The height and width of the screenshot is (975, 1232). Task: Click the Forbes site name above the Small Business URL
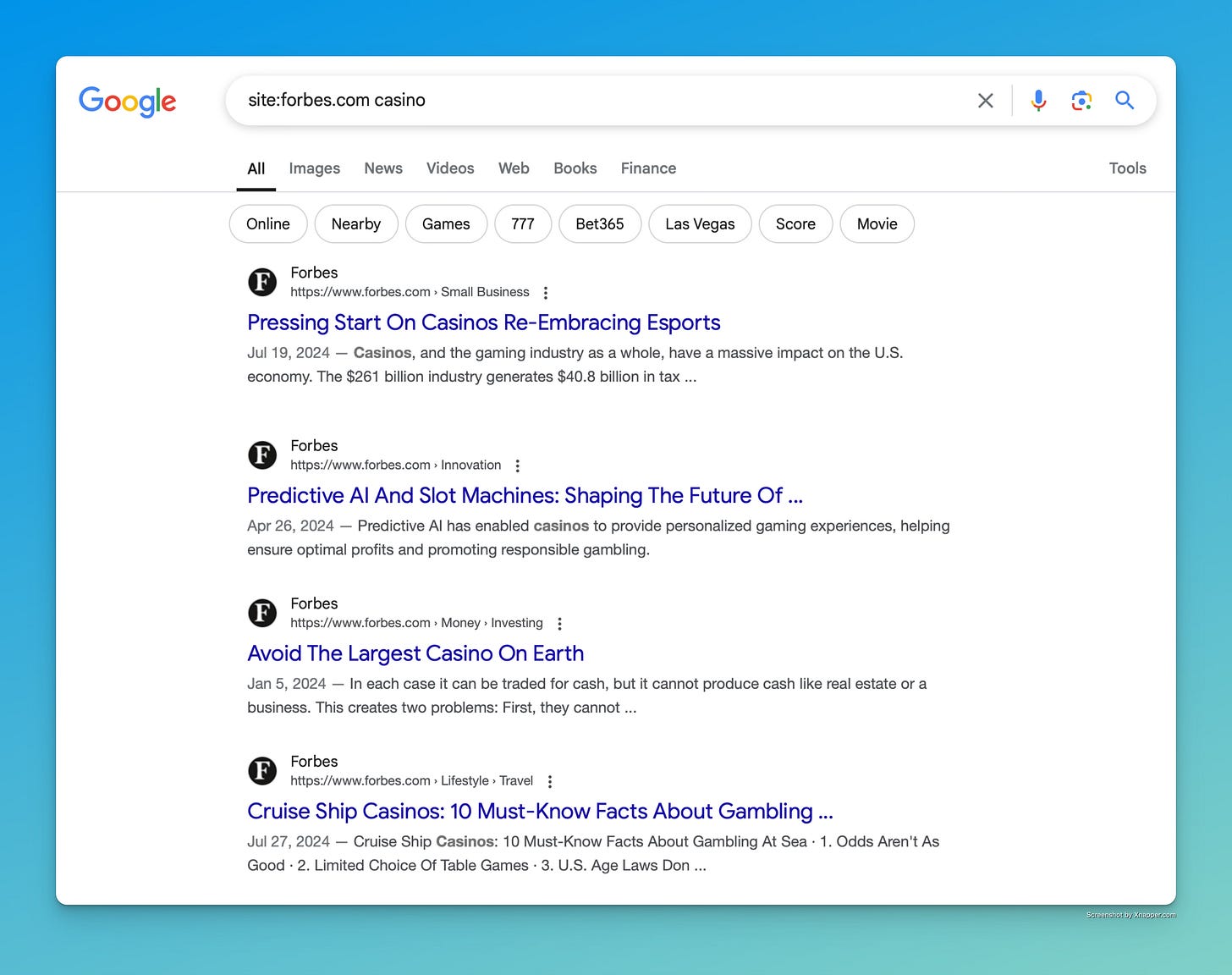click(x=314, y=273)
